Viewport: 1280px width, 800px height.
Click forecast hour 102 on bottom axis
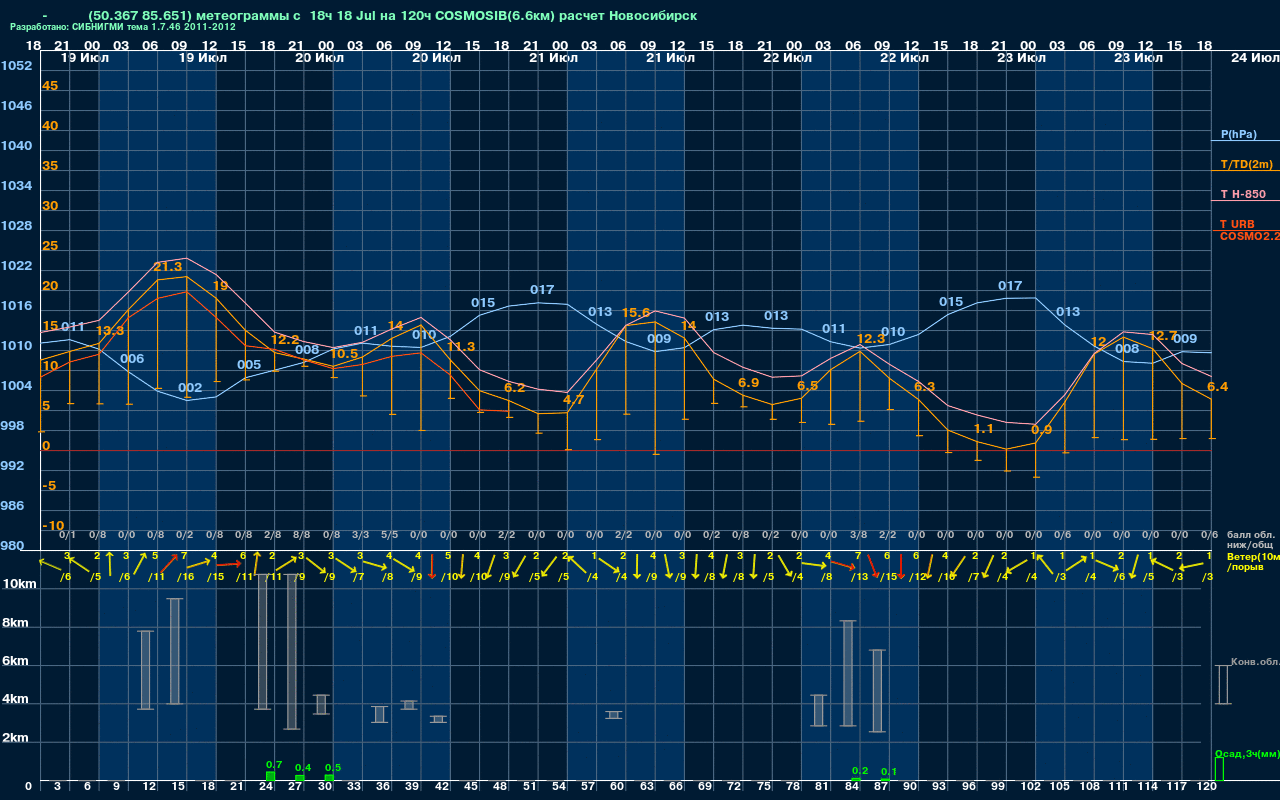coord(1031,787)
